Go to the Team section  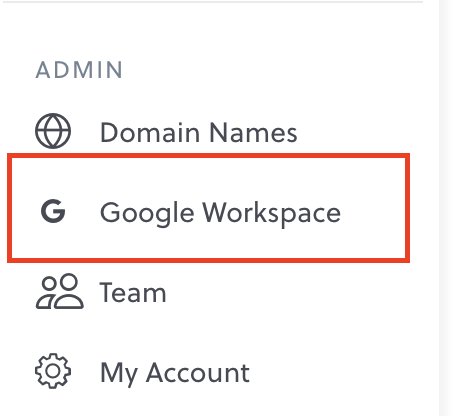(133, 292)
